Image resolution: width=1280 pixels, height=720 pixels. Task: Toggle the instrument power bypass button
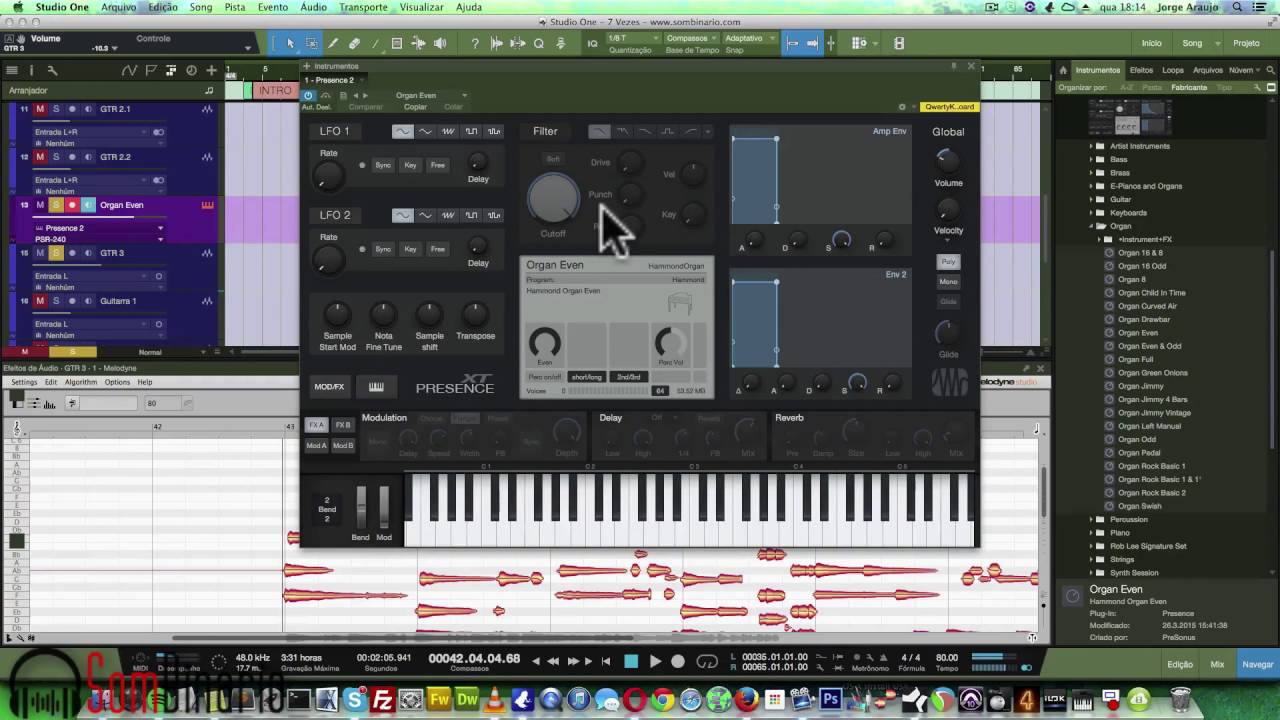(x=308, y=95)
